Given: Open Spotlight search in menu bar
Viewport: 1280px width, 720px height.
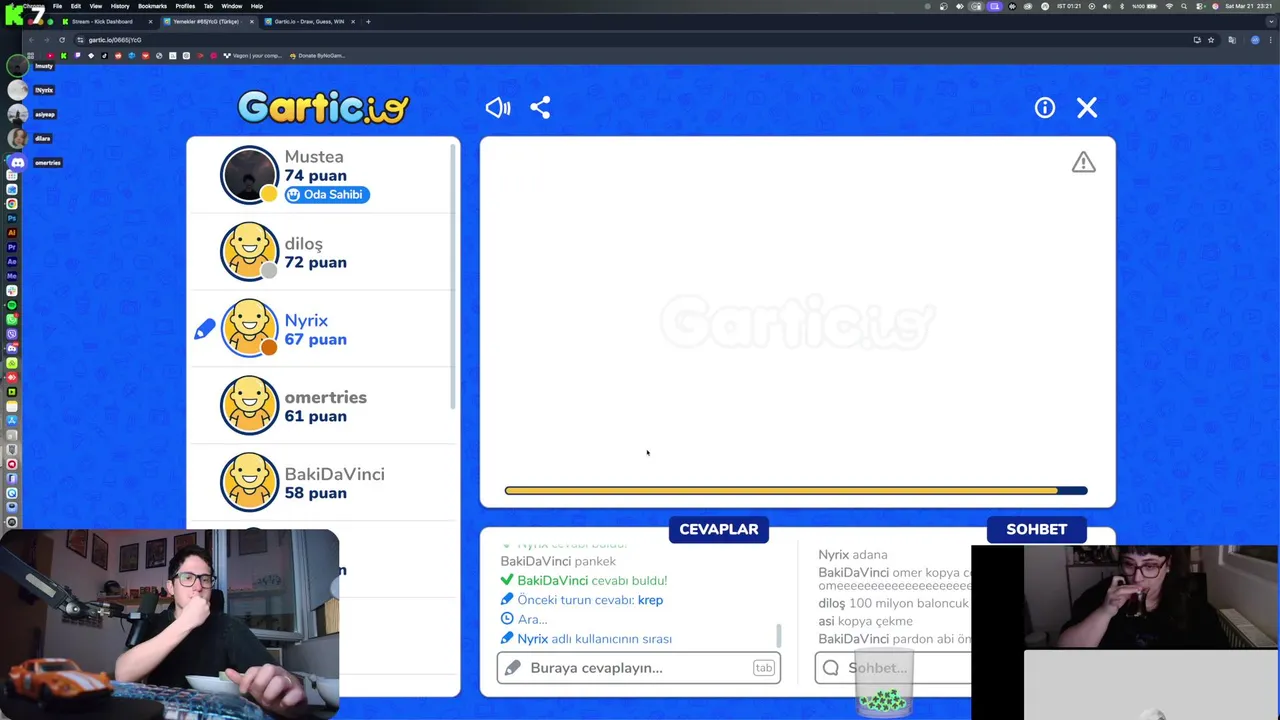Looking at the screenshot, I should (1185, 6).
